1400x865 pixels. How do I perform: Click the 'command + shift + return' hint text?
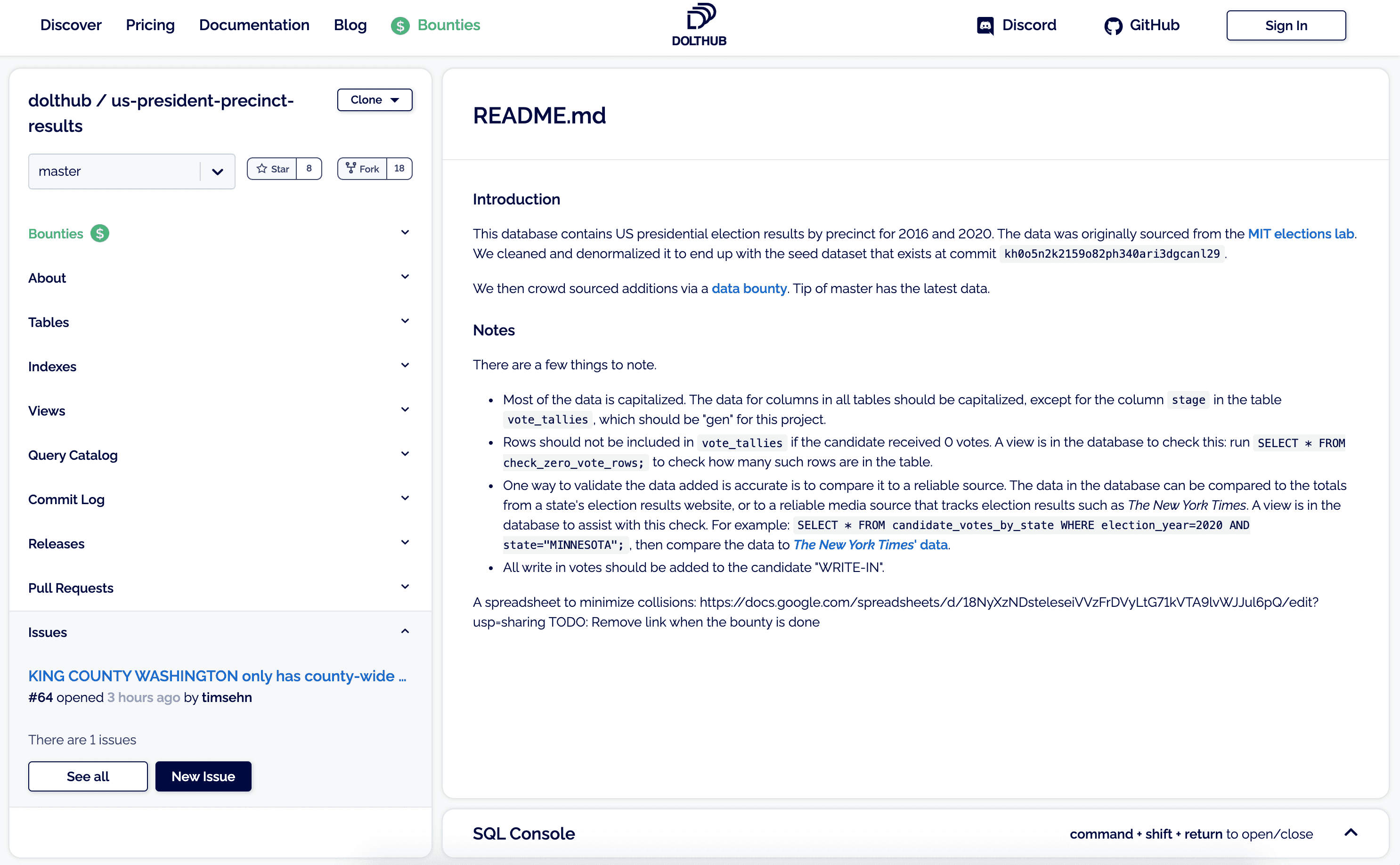[x=1146, y=834]
